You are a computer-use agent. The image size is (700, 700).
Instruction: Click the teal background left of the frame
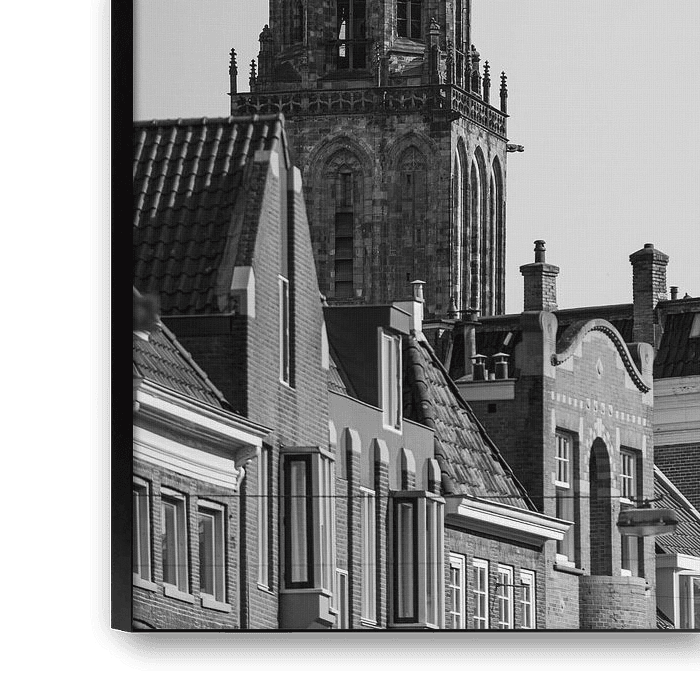[x=45, y=350]
